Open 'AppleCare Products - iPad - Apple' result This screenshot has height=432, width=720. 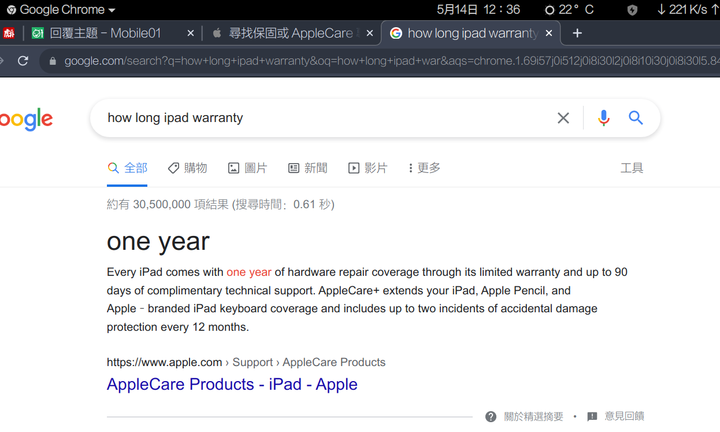(232, 384)
